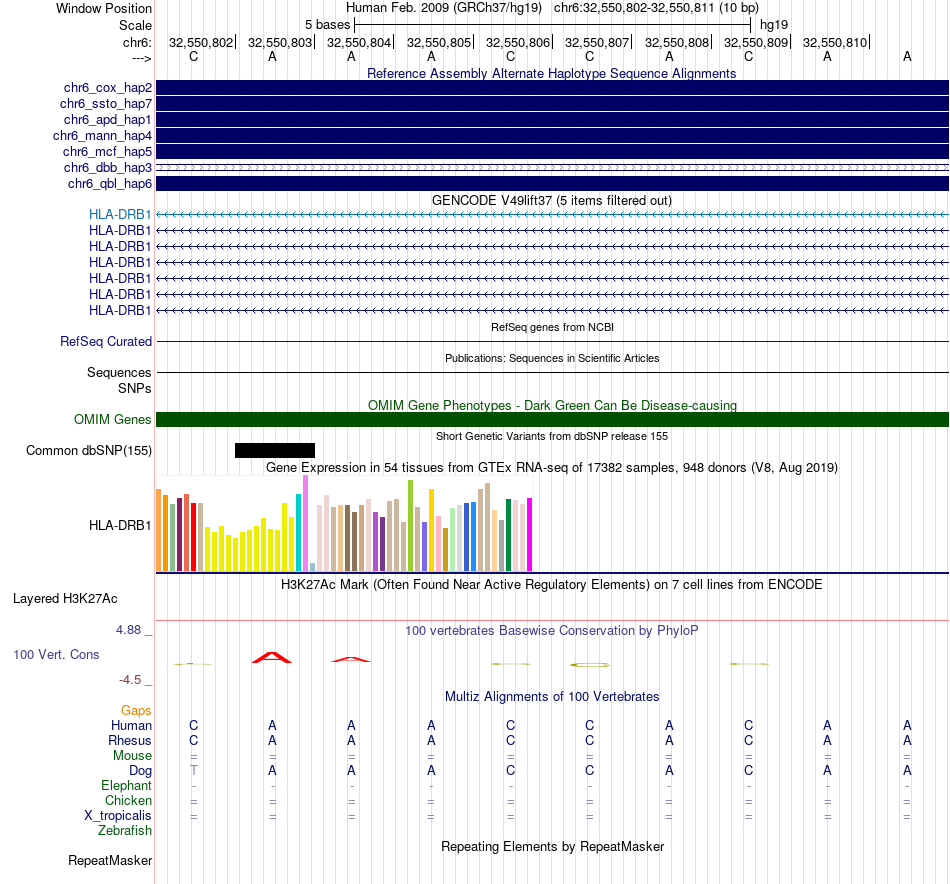Click the Scale label

tap(135, 25)
